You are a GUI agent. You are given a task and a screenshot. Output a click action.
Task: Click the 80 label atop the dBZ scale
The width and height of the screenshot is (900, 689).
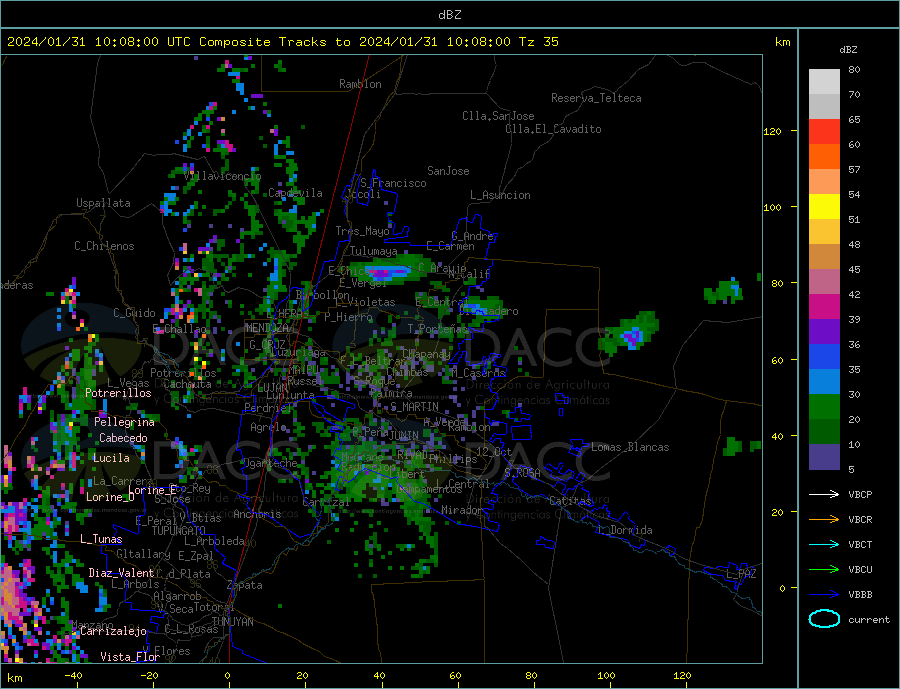[855, 69]
